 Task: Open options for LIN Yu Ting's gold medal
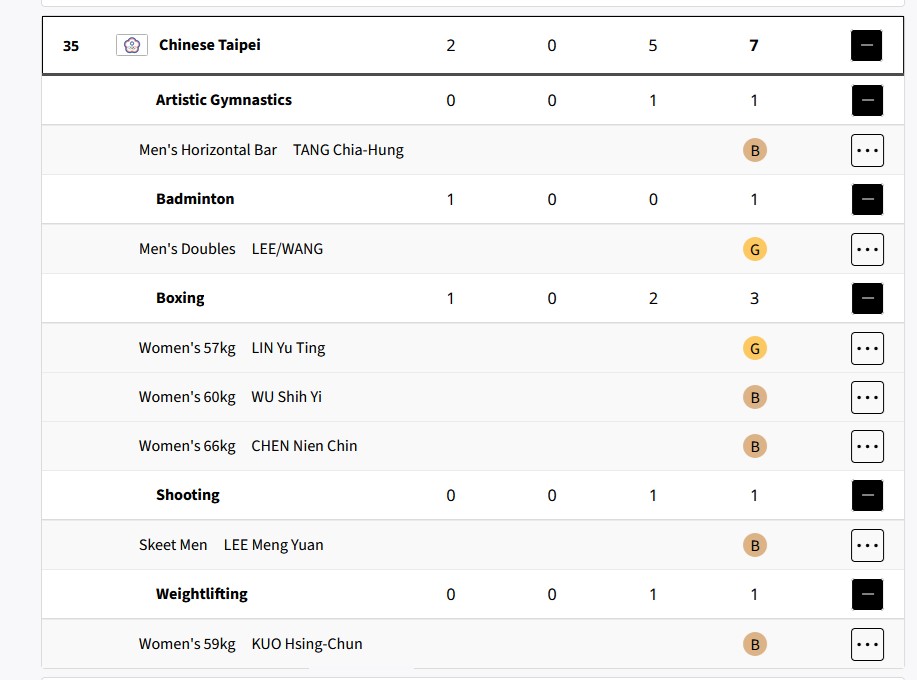(x=866, y=347)
